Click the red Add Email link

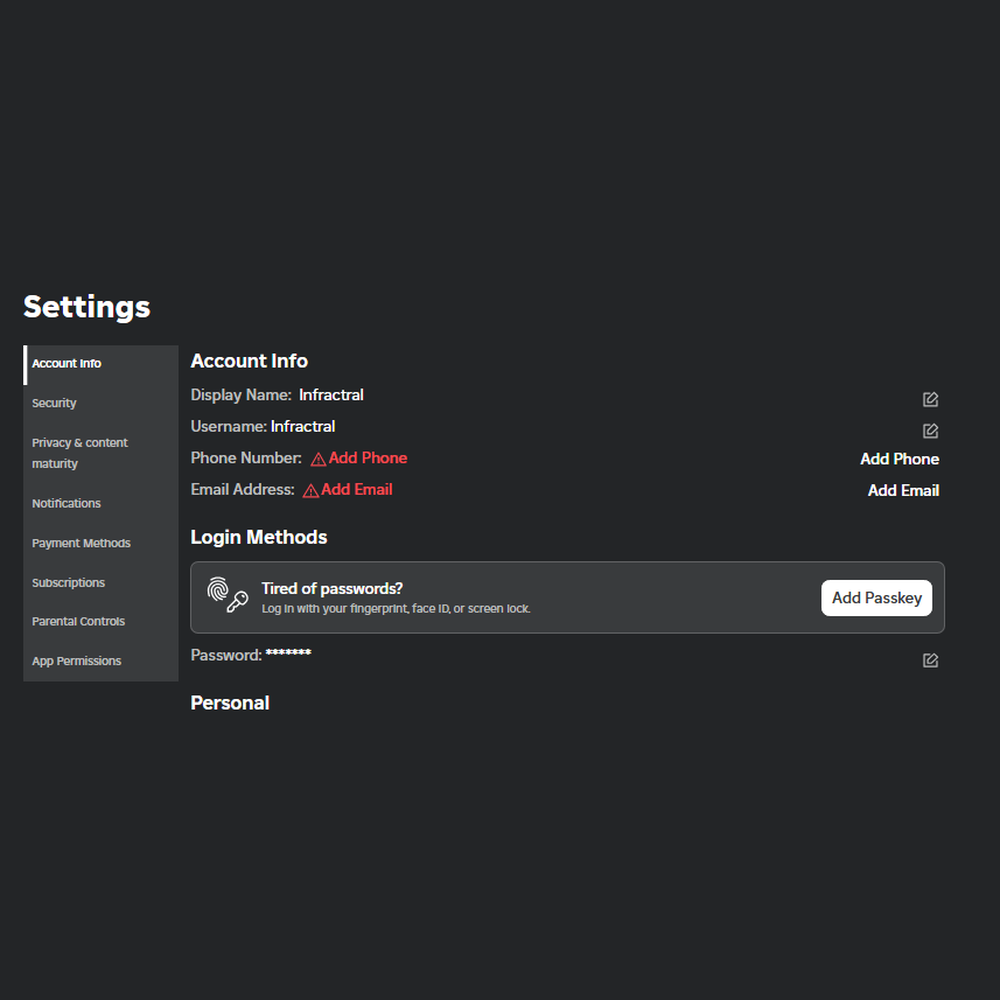coord(357,489)
